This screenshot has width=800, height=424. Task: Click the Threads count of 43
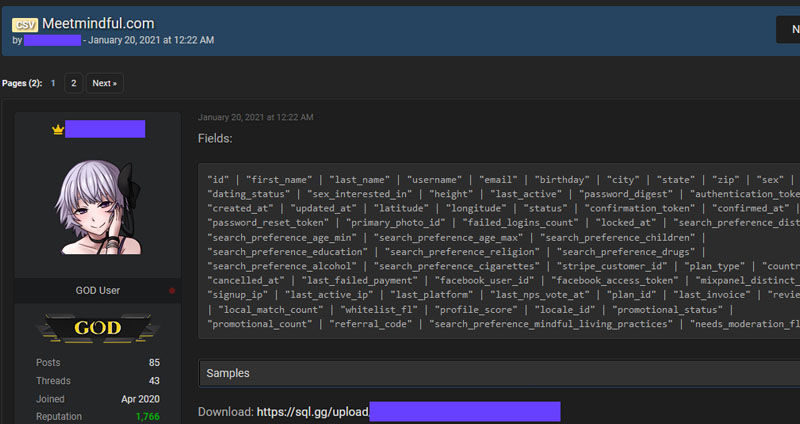coord(154,381)
